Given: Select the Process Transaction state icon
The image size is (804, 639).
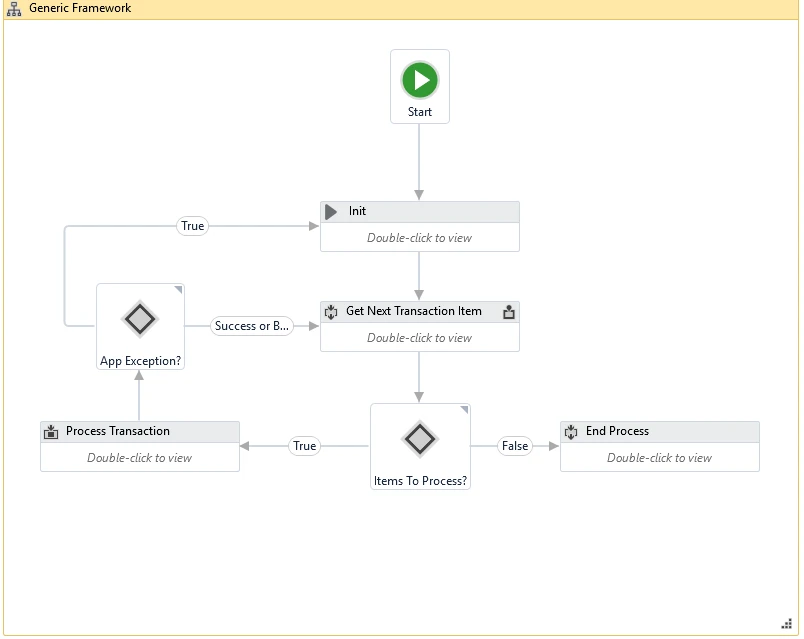Looking at the screenshot, I should pos(51,432).
